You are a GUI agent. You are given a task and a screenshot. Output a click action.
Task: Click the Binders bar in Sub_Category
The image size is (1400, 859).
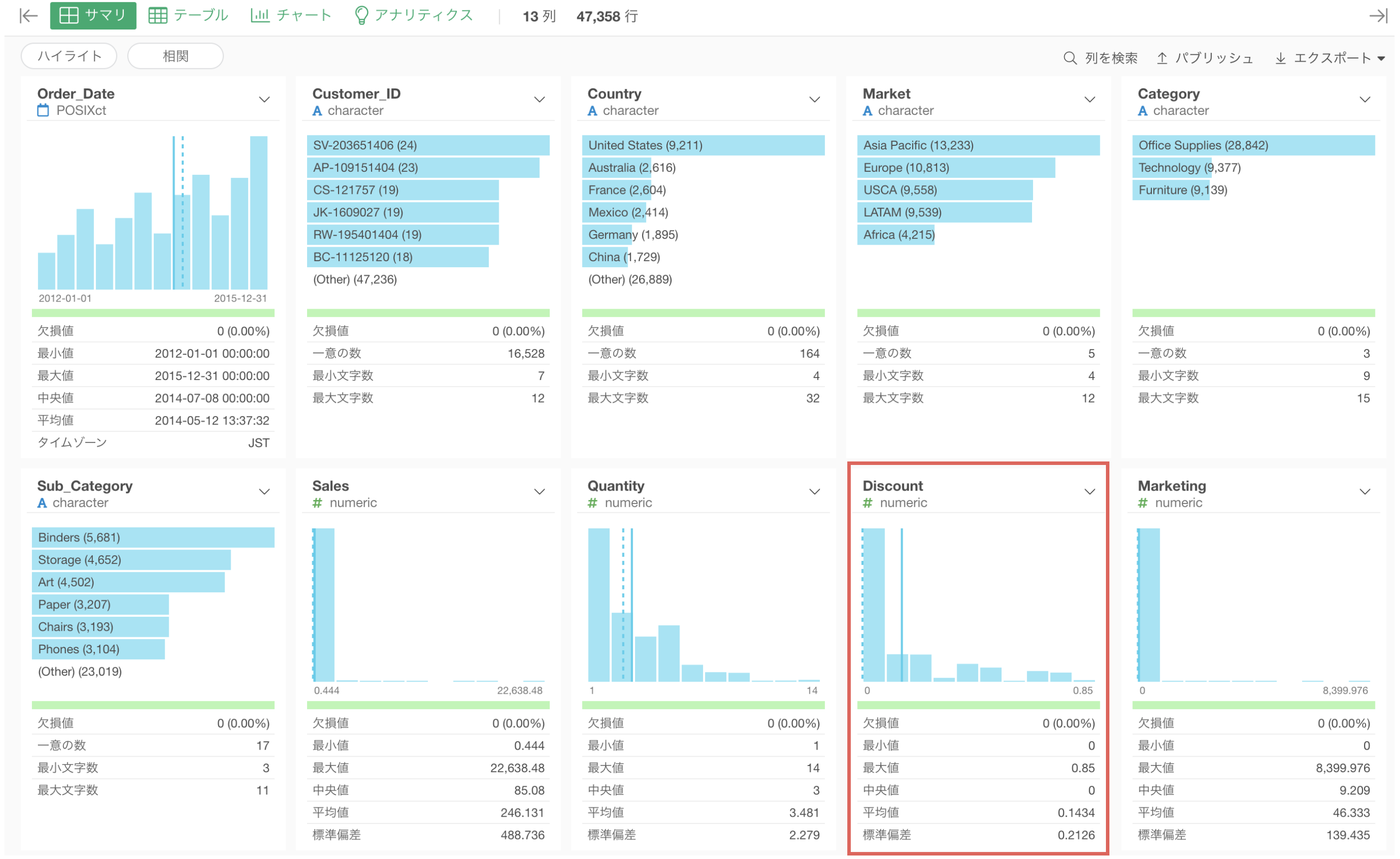click(x=153, y=538)
